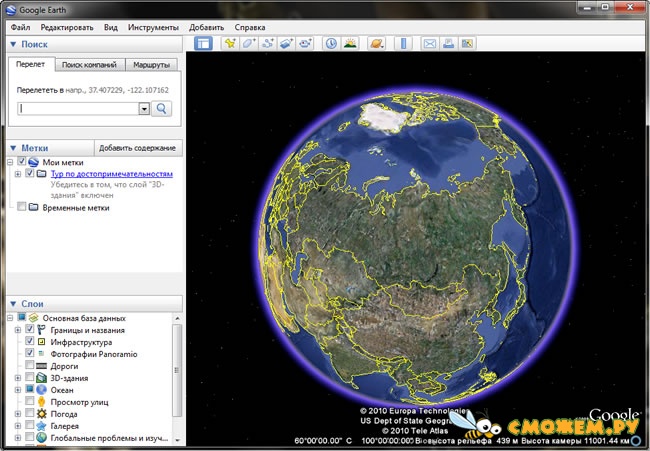650x451 pixels.
Task: Enable the Галерея layer checkbox
Action: 29,425
